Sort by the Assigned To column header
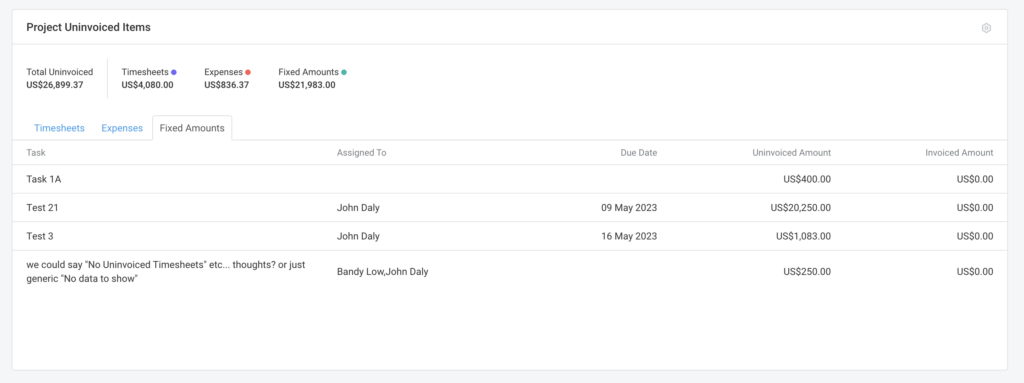The height and width of the screenshot is (383, 1024). click(362, 153)
